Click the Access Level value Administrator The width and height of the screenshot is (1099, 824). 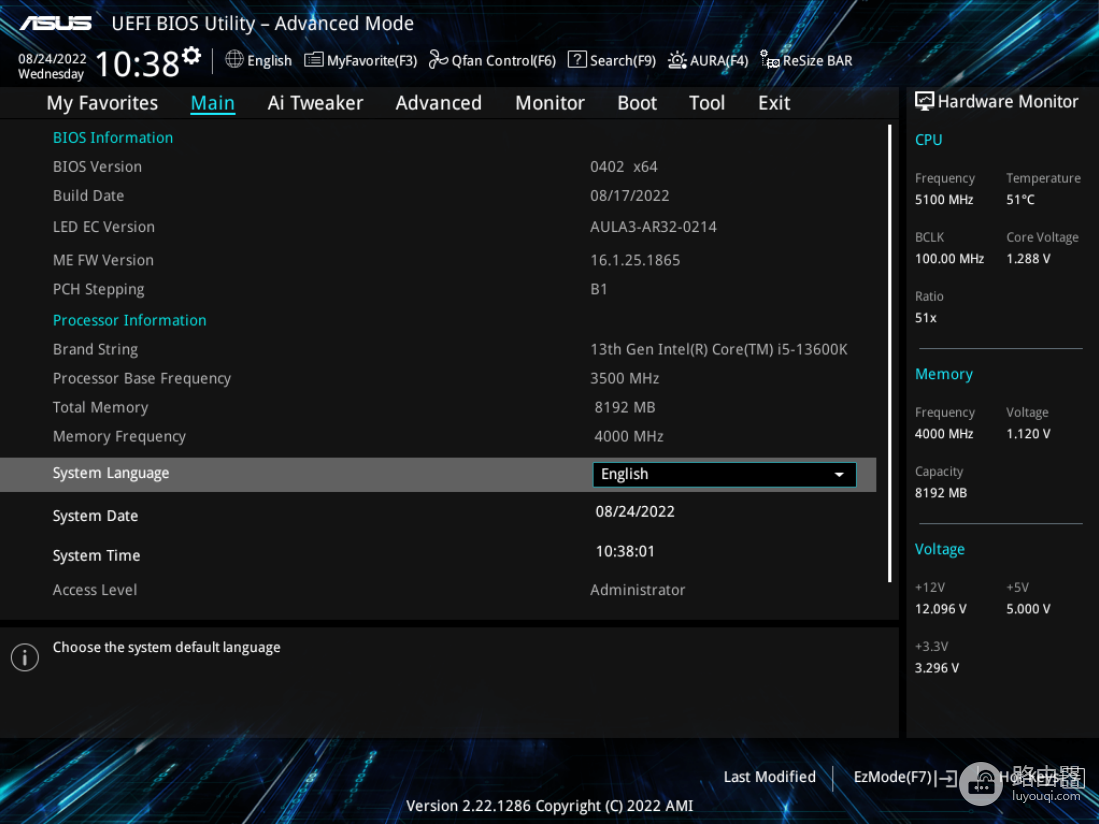638,590
